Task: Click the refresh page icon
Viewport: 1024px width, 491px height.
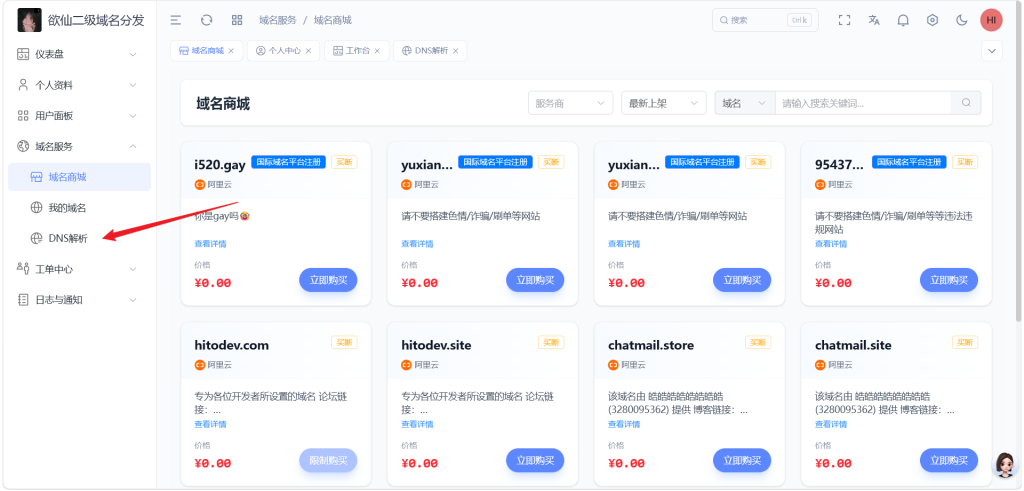Action: point(206,20)
